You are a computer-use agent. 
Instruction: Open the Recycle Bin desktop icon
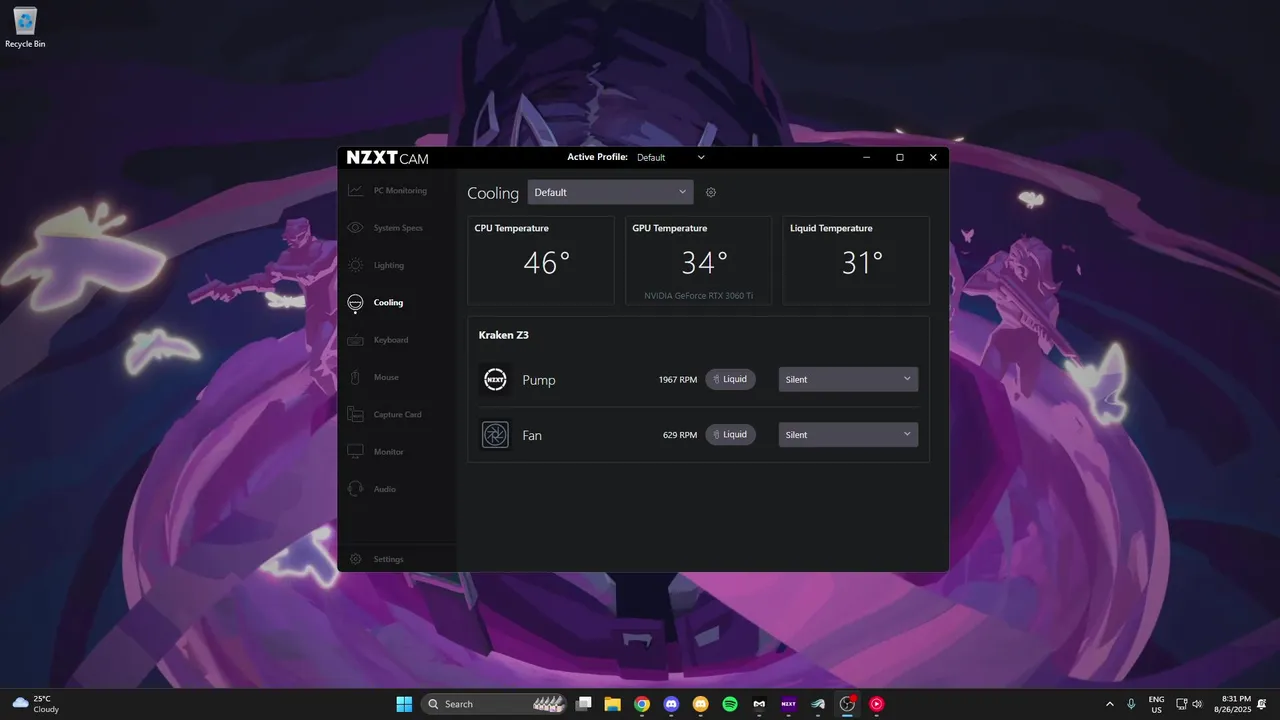(25, 28)
